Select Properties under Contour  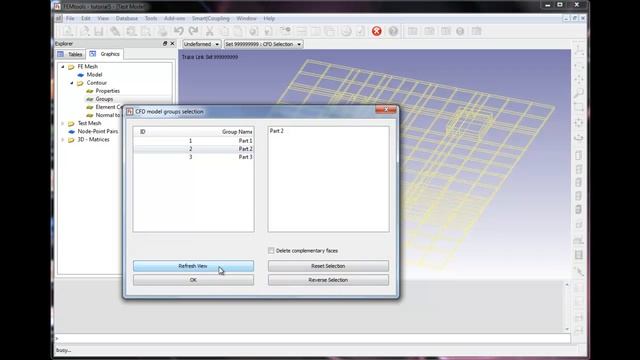tap(107, 91)
